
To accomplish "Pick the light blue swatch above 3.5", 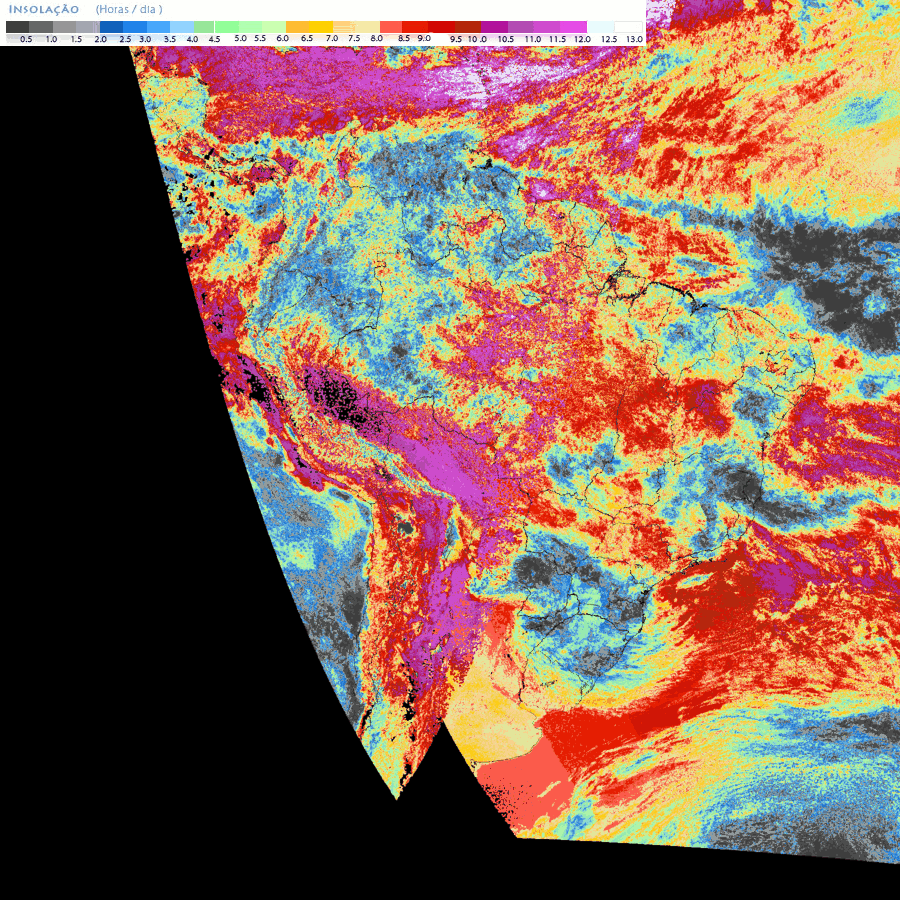I will tap(181, 27).
